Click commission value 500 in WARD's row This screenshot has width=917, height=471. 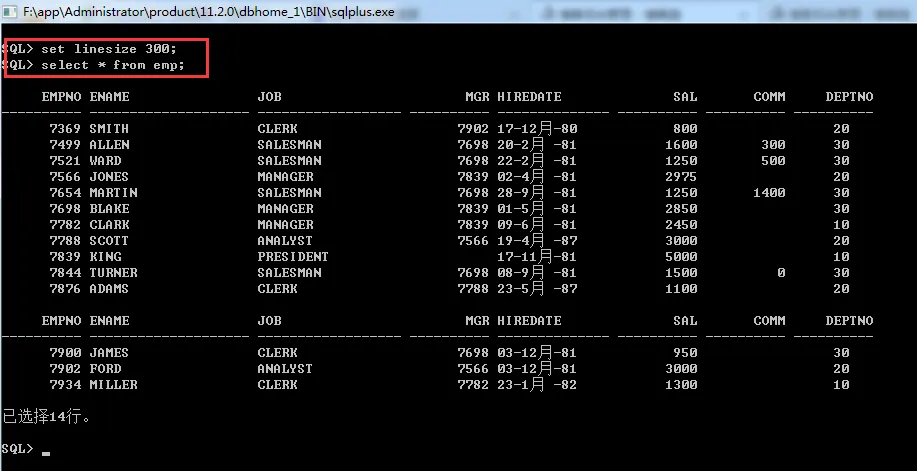773,160
